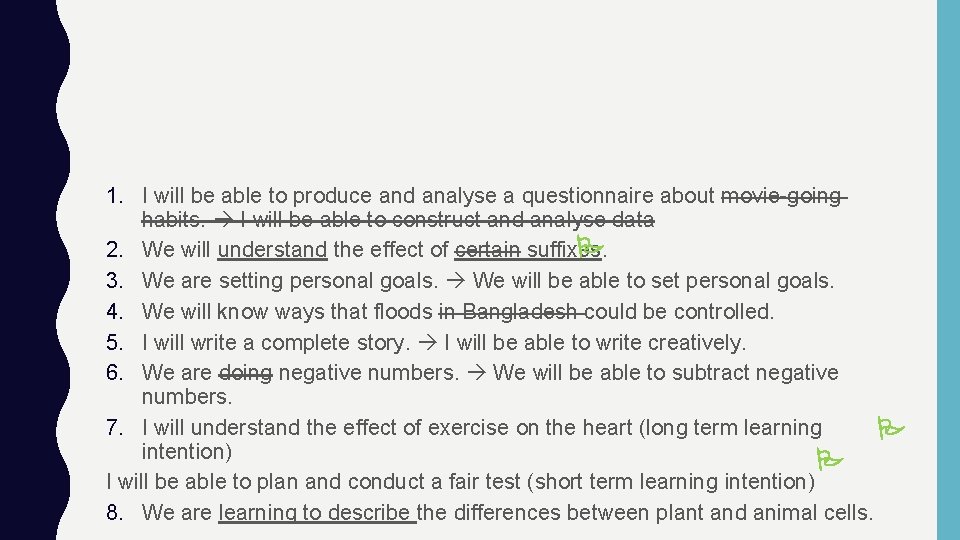Click the green icon after the word suffixes
The height and width of the screenshot is (540, 960).
[590, 245]
